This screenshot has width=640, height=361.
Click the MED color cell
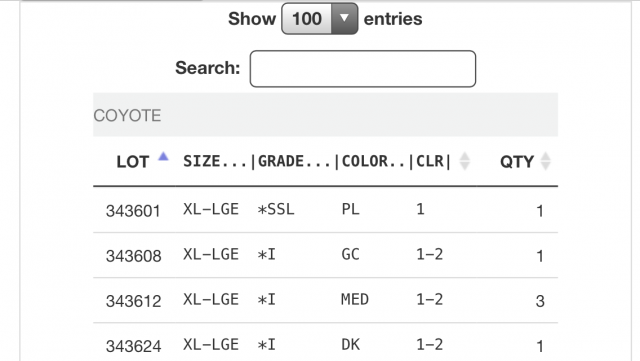click(355, 299)
